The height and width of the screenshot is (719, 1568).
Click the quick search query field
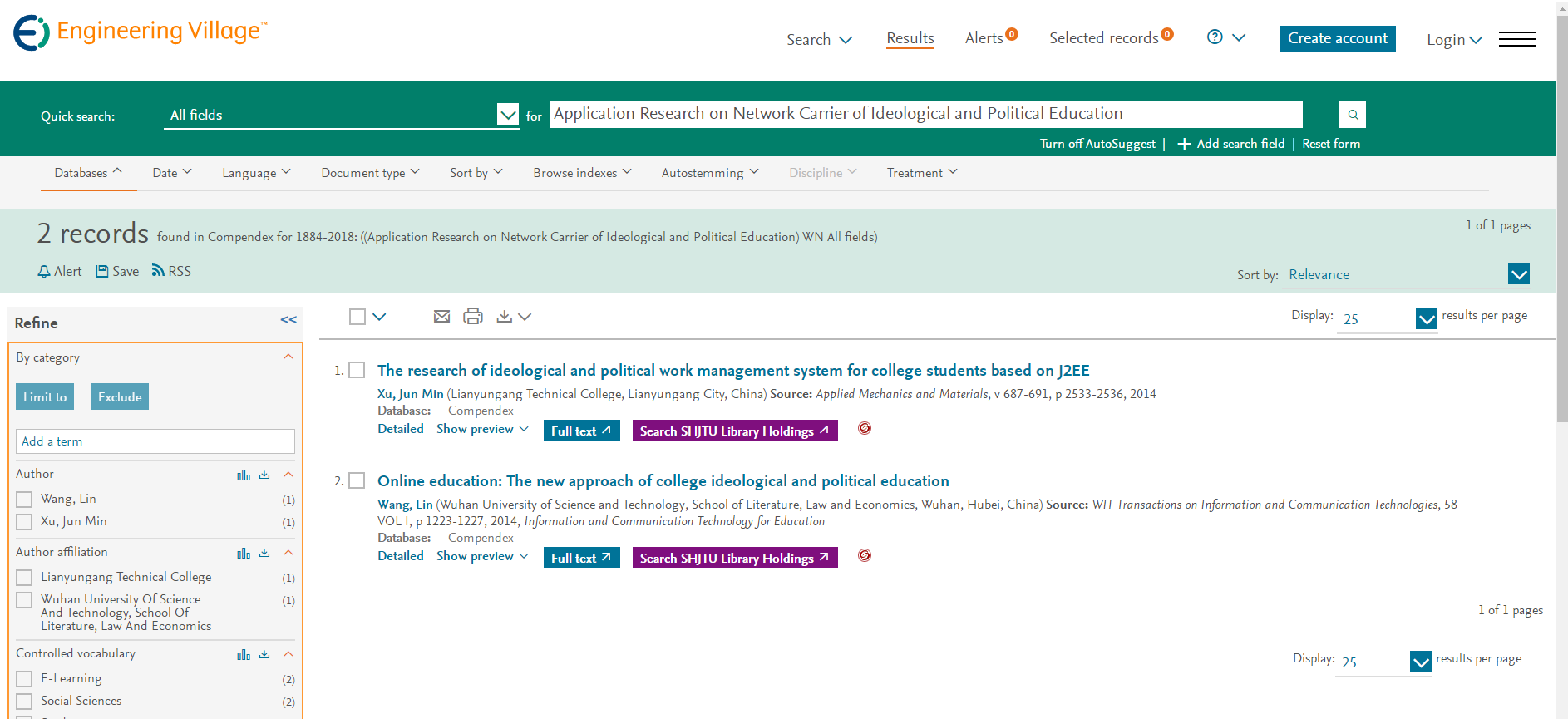pos(926,114)
